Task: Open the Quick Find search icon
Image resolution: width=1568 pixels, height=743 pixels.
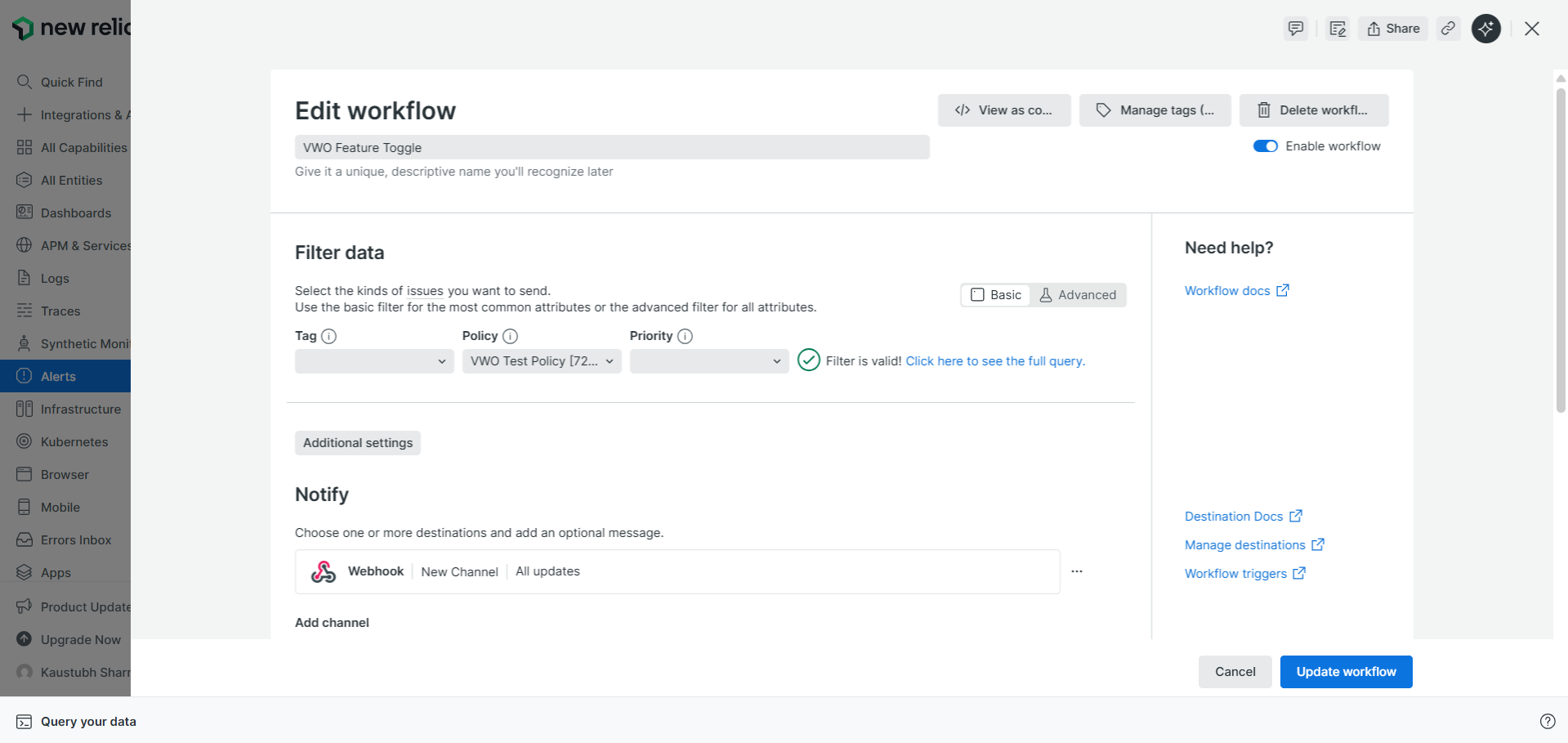Action: click(25, 82)
